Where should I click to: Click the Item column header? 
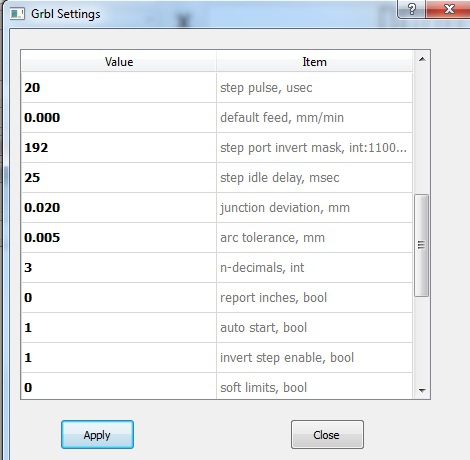[x=314, y=62]
